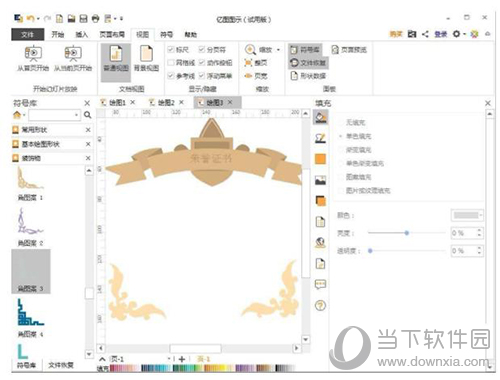Switch to the Page layout (页面布局) tab
The width and height of the screenshot is (500, 380).
112,34
